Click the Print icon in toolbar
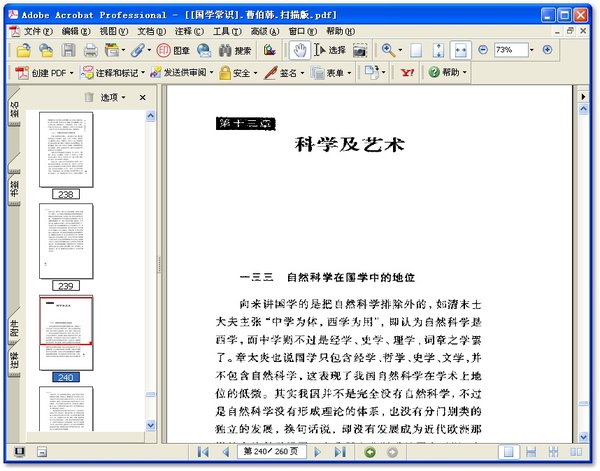The image size is (600, 471). pos(90,50)
